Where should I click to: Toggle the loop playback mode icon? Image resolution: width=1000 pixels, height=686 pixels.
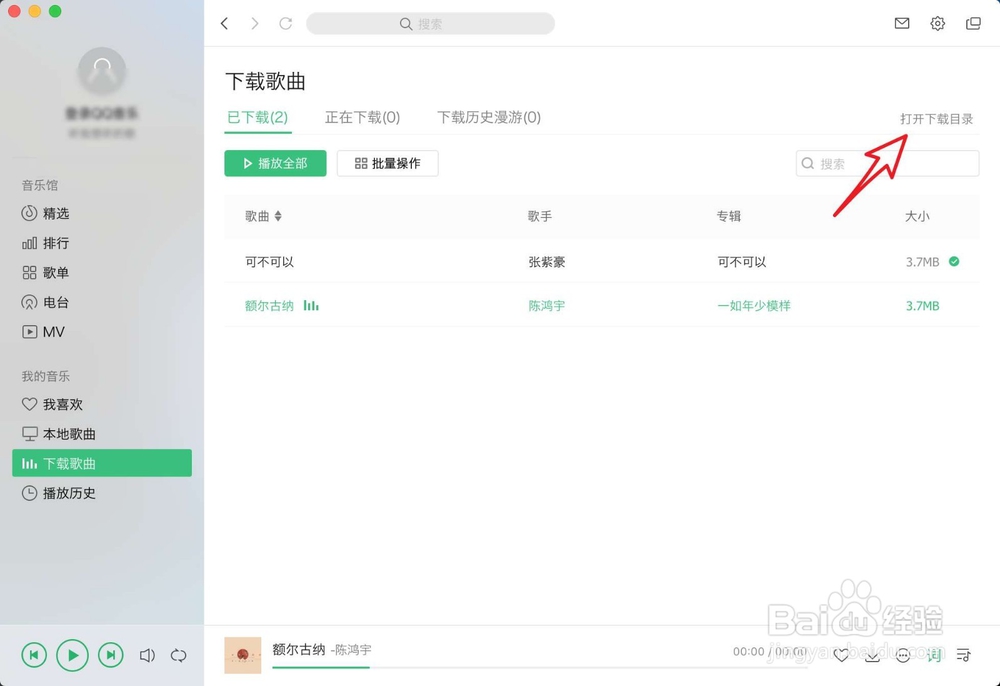point(179,655)
